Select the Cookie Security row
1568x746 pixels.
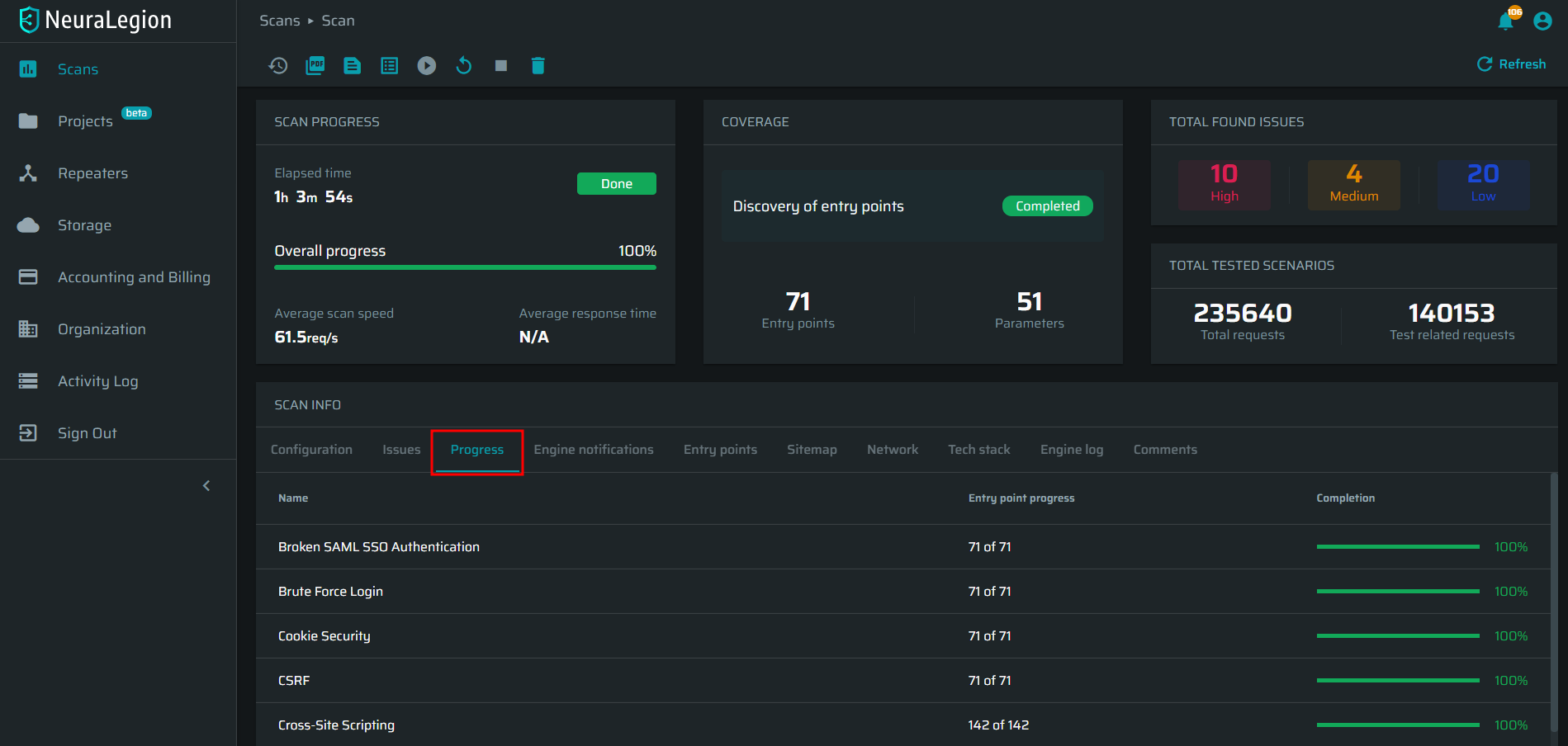[903, 636]
